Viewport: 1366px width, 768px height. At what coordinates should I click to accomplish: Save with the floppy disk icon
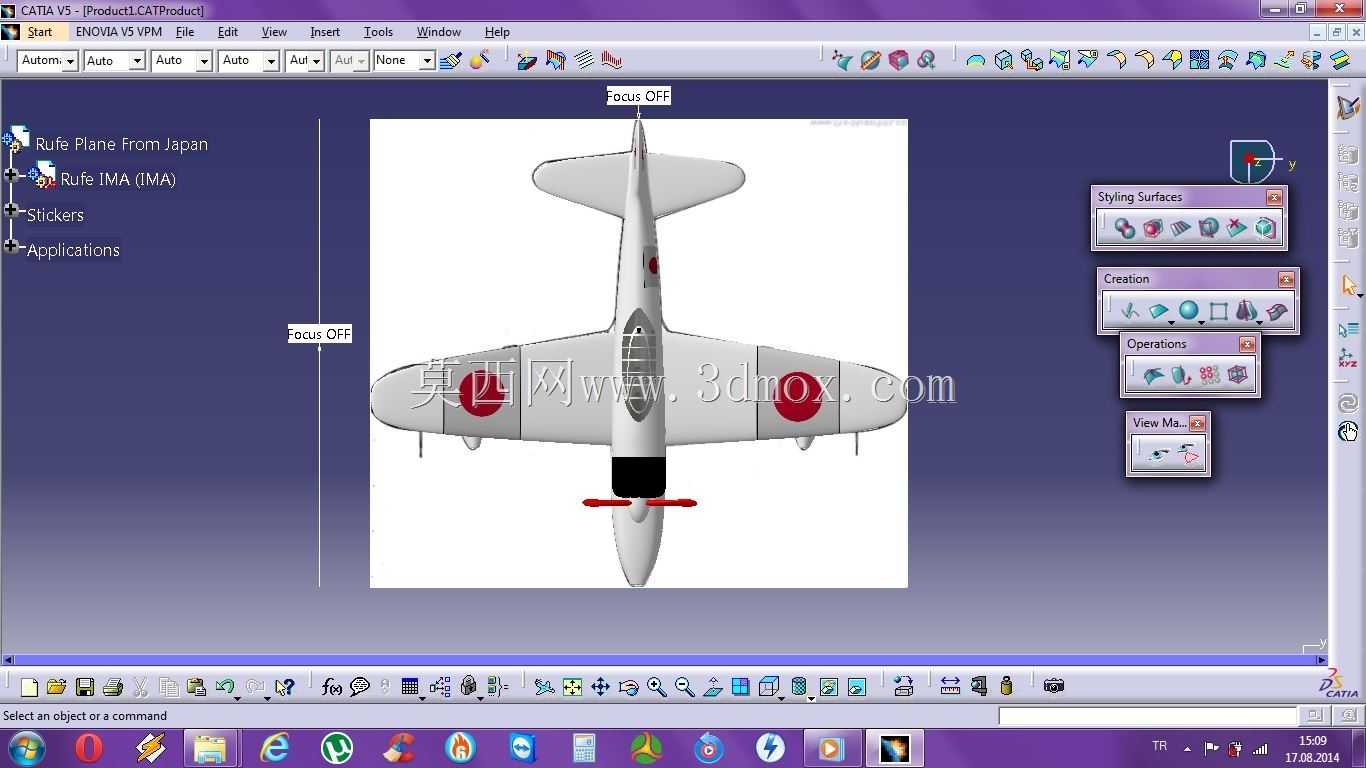pos(85,686)
